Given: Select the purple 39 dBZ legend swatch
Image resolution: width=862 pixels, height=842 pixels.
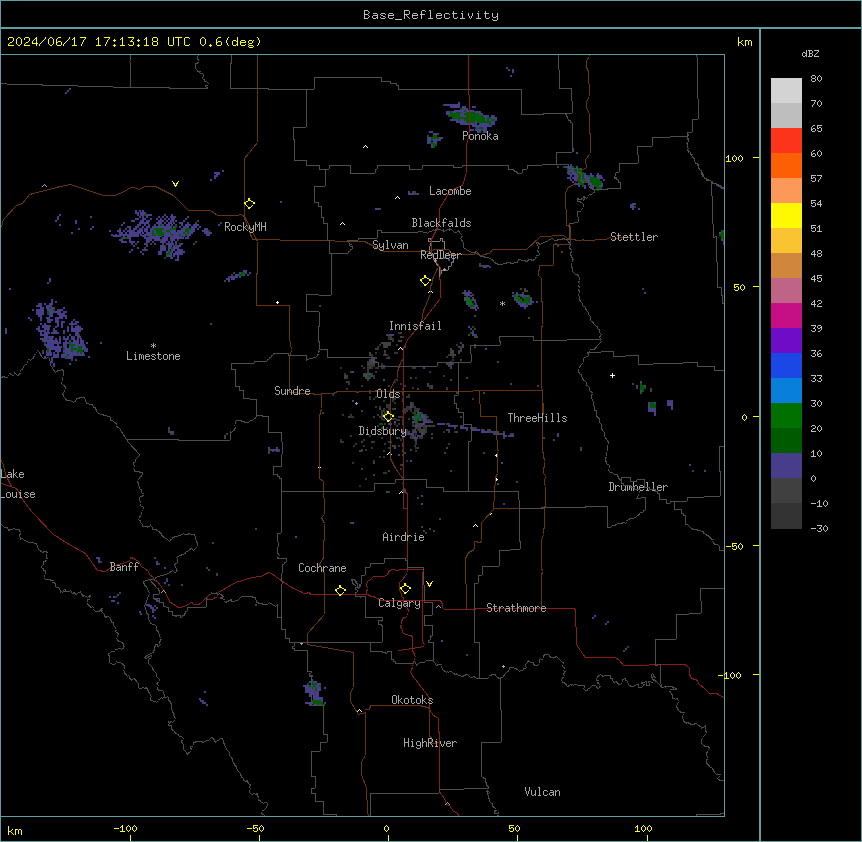Looking at the screenshot, I should coord(786,341).
